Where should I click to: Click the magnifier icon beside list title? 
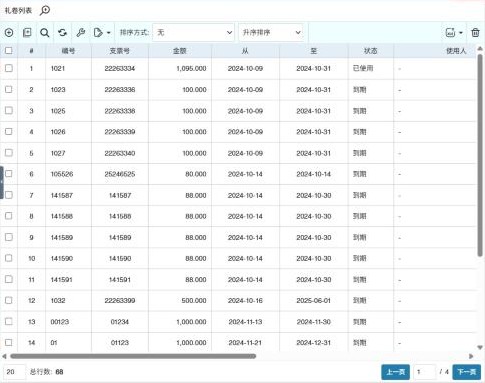pos(45,10)
